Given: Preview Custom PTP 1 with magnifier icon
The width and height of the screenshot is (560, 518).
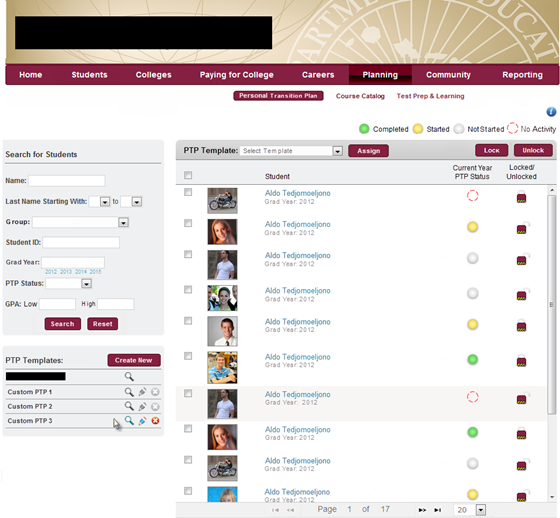Looking at the screenshot, I should pos(129,392).
